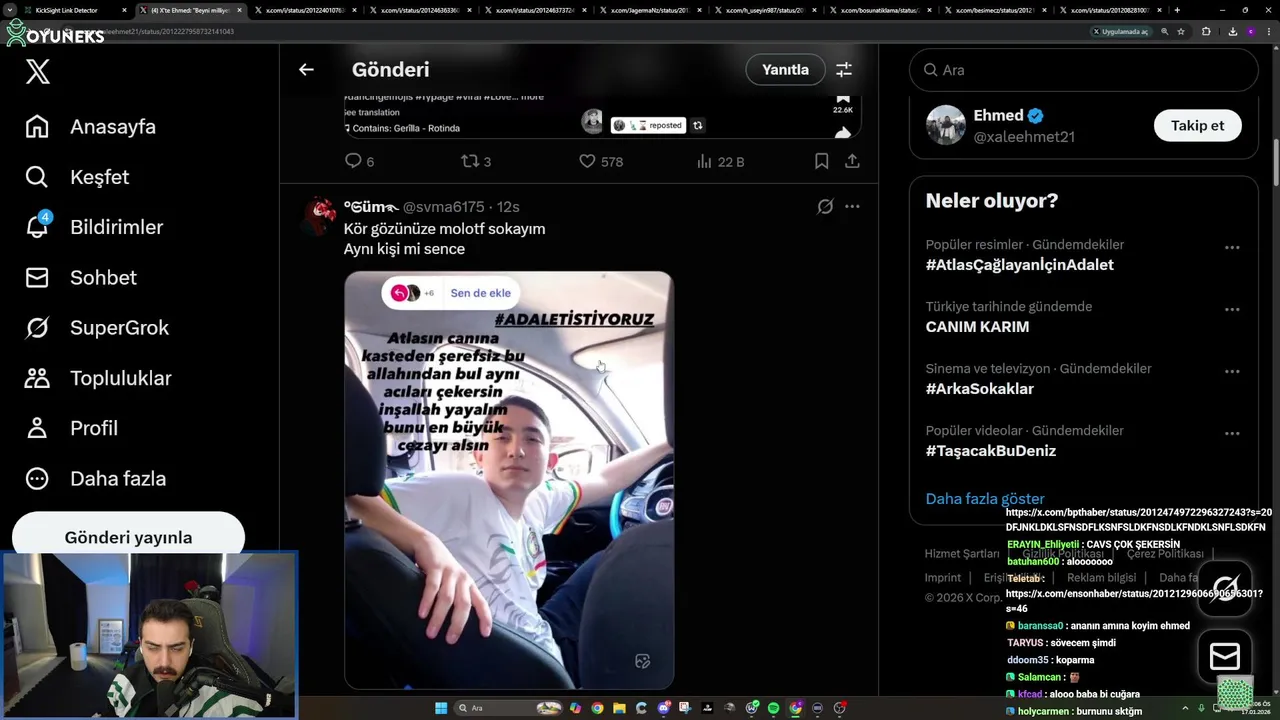Screen dimensions: 1280x720
Task: More options for #AtlasÇağlayanİçinAdalet trend
Action: point(1232,247)
